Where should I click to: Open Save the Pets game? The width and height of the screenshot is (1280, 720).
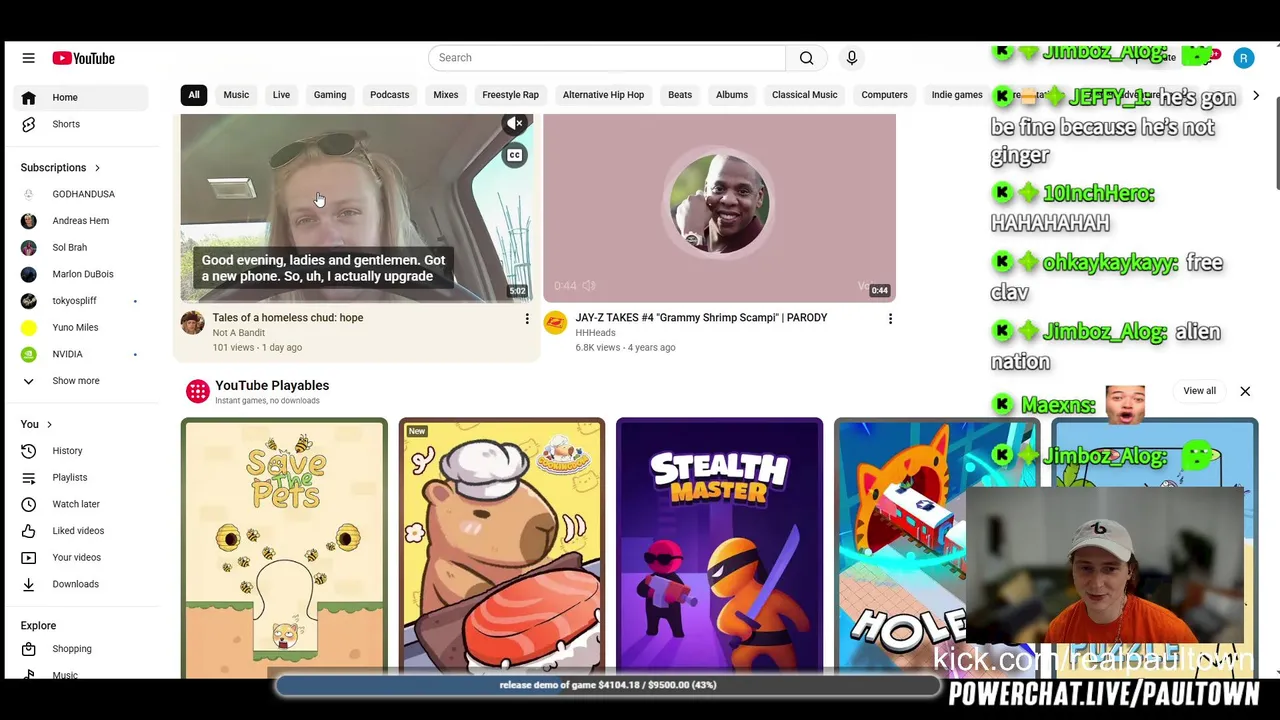[x=284, y=548]
